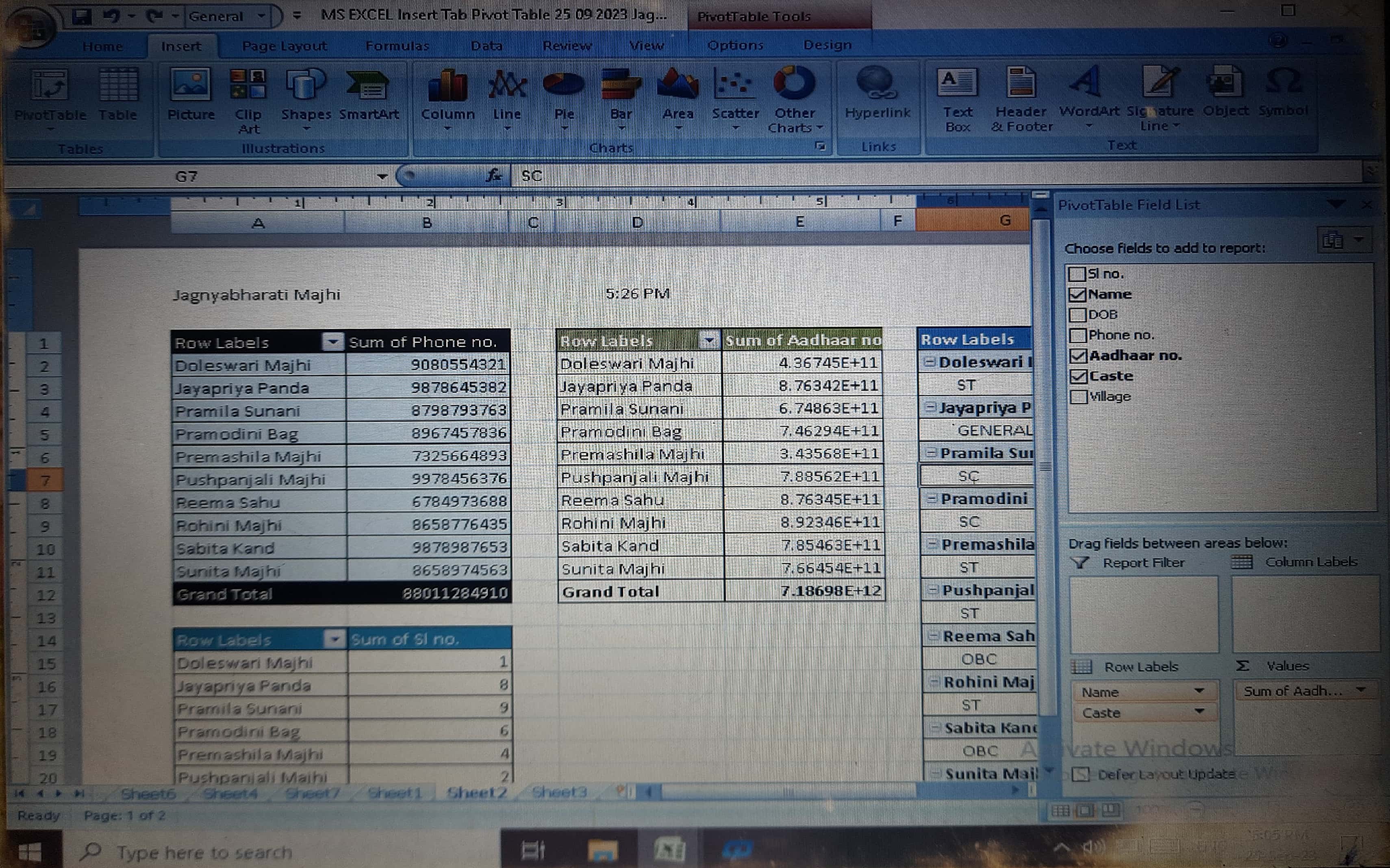Open Row Labels filter dropdown in Phone table

pyautogui.click(x=332, y=342)
